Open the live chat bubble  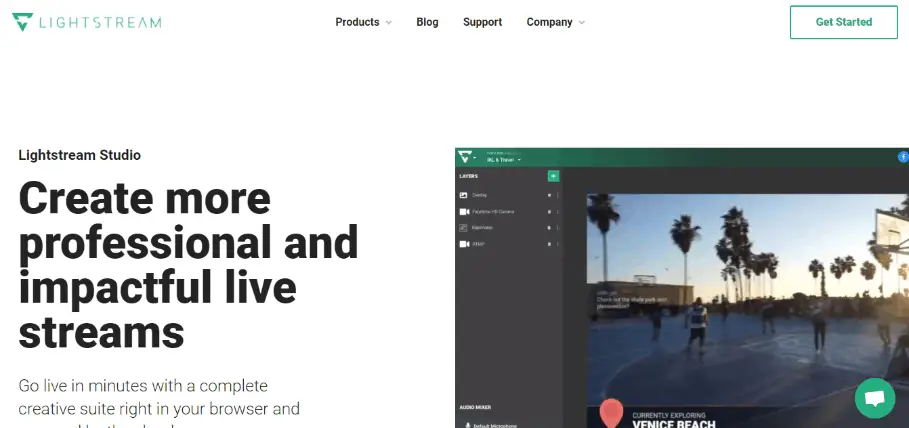(x=875, y=398)
